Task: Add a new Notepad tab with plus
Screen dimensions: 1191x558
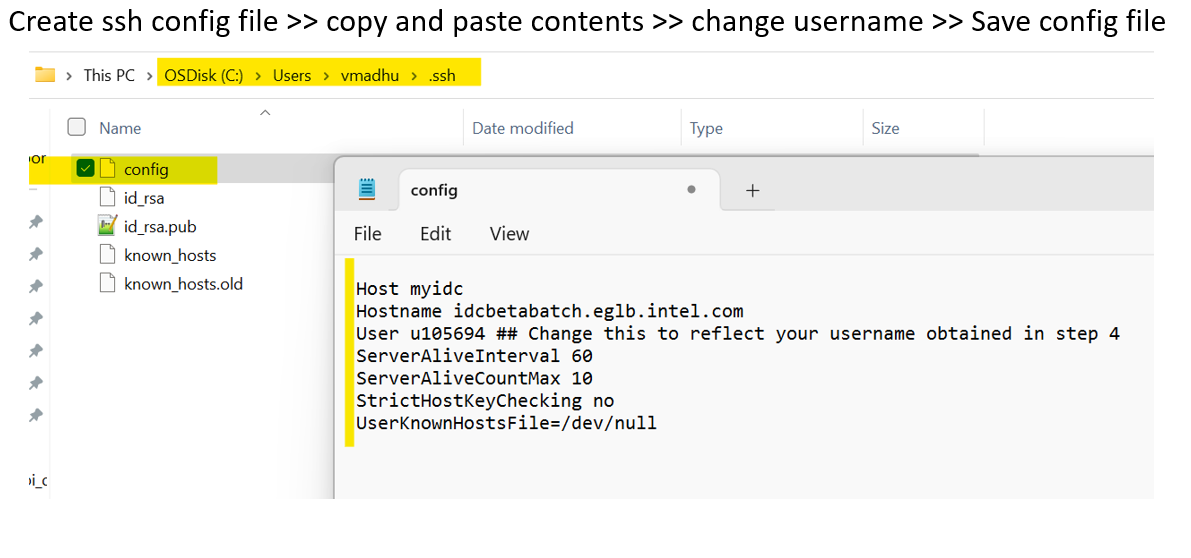Action: tap(753, 191)
